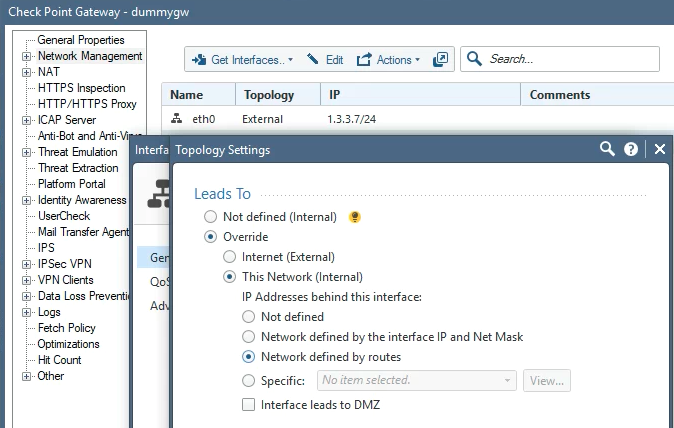Expand the Threat Emulation tree node
Image resolution: width=674 pixels, height=428 pixels.
pyautogui.click(x=27, y=152)
